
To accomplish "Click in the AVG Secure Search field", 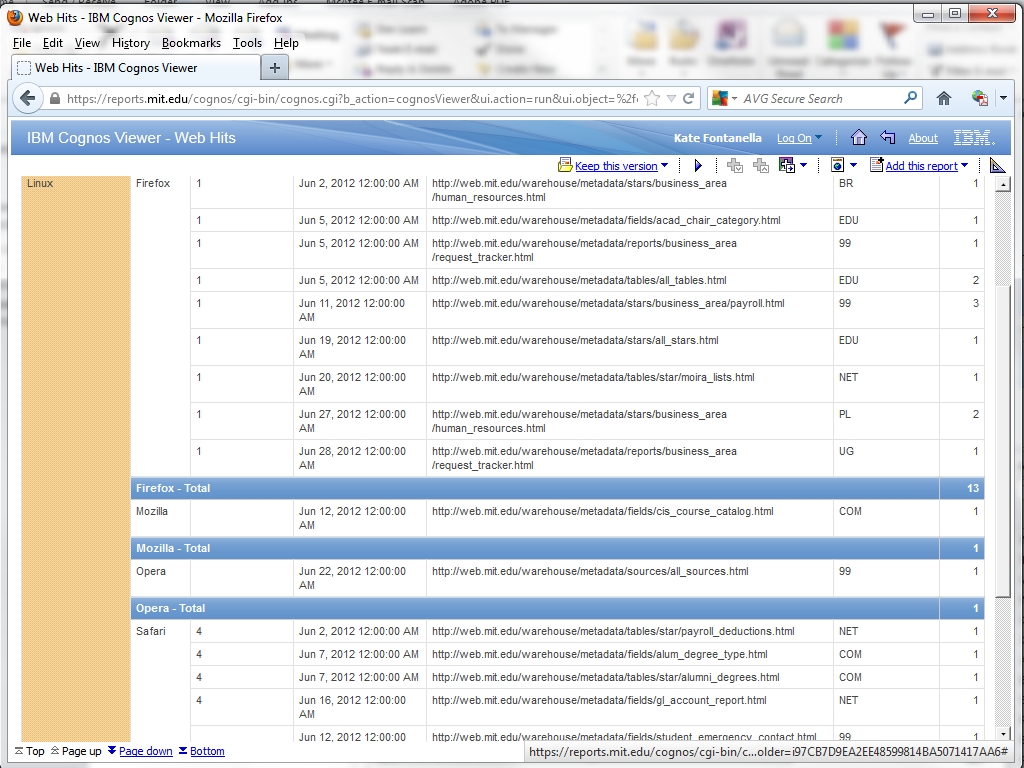I will (820, 99).
